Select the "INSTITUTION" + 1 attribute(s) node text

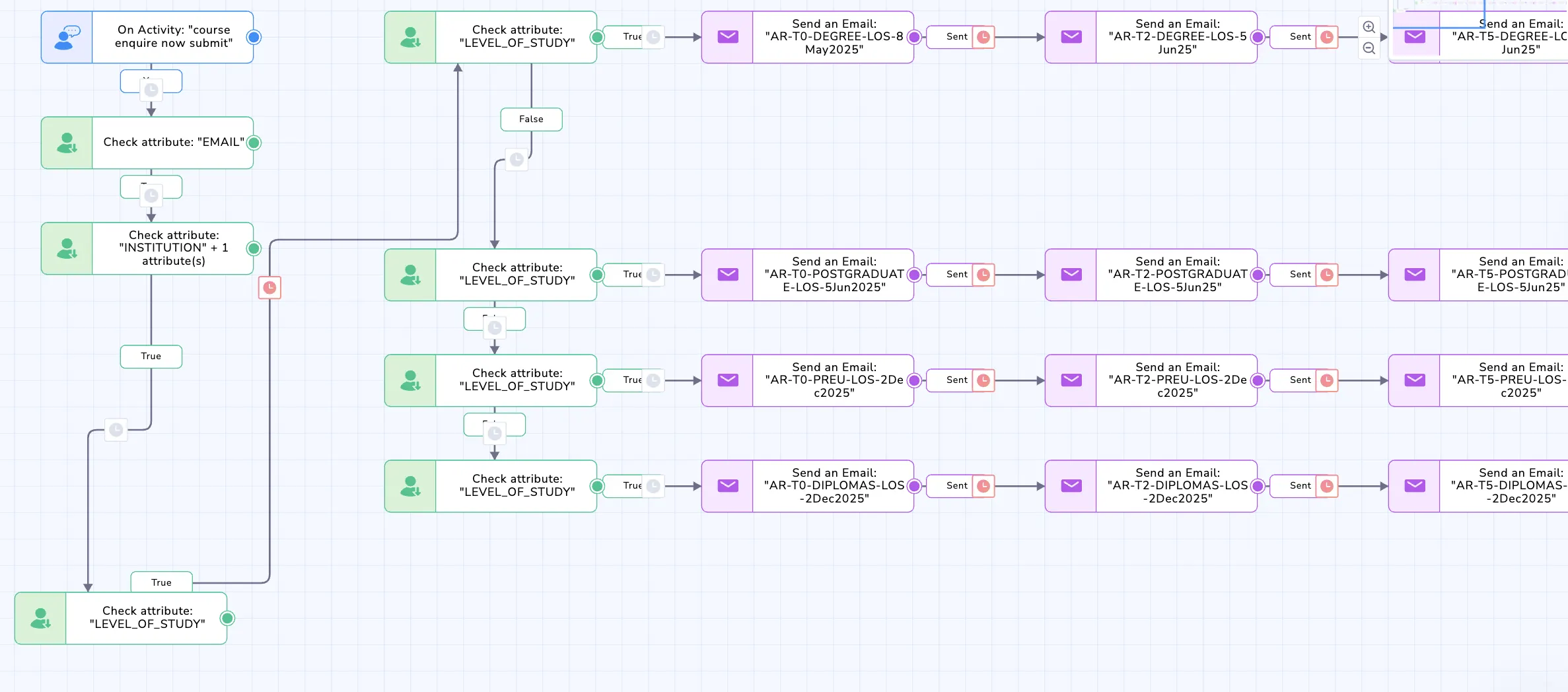coord(174,248)
